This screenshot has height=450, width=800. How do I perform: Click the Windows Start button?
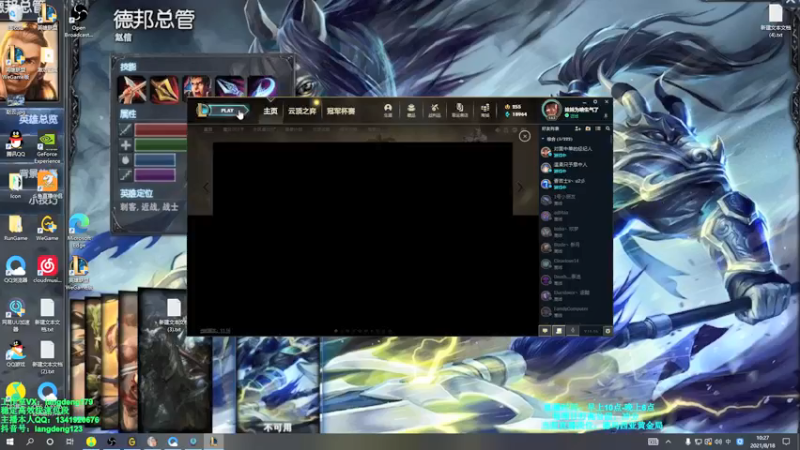(10, 442)
